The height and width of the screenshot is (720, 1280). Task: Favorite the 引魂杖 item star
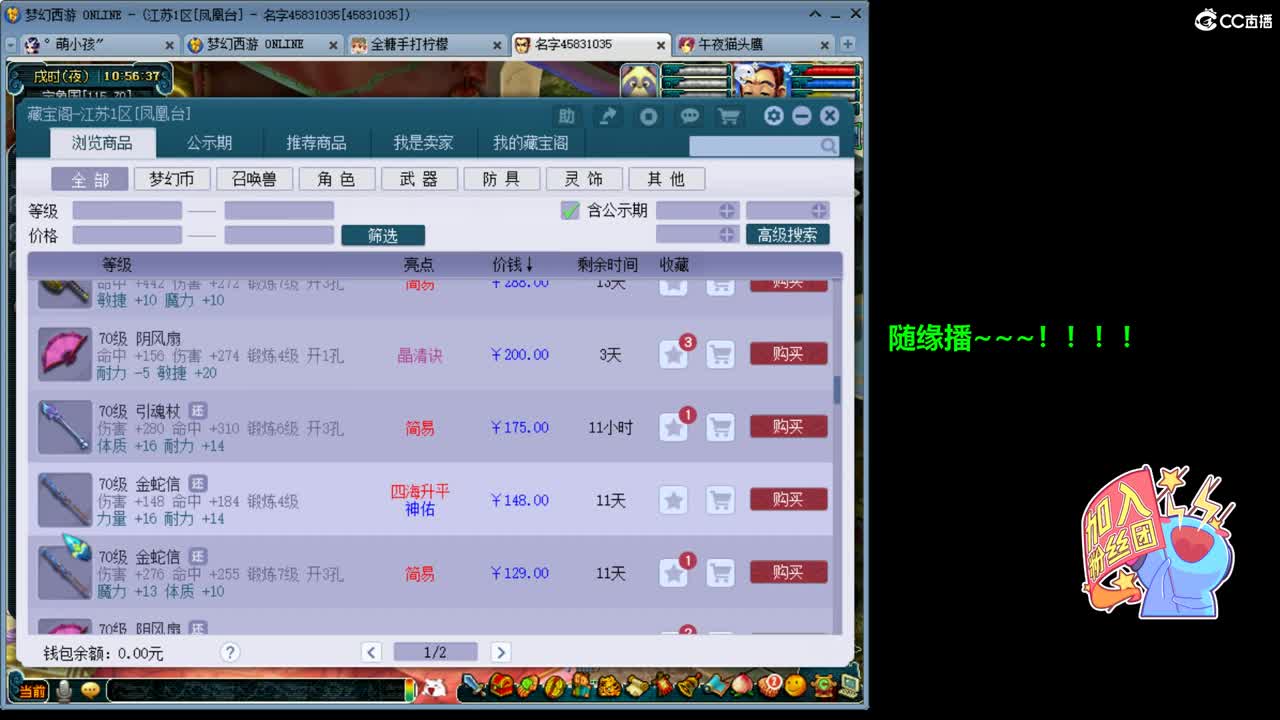(x=674, y=428)
